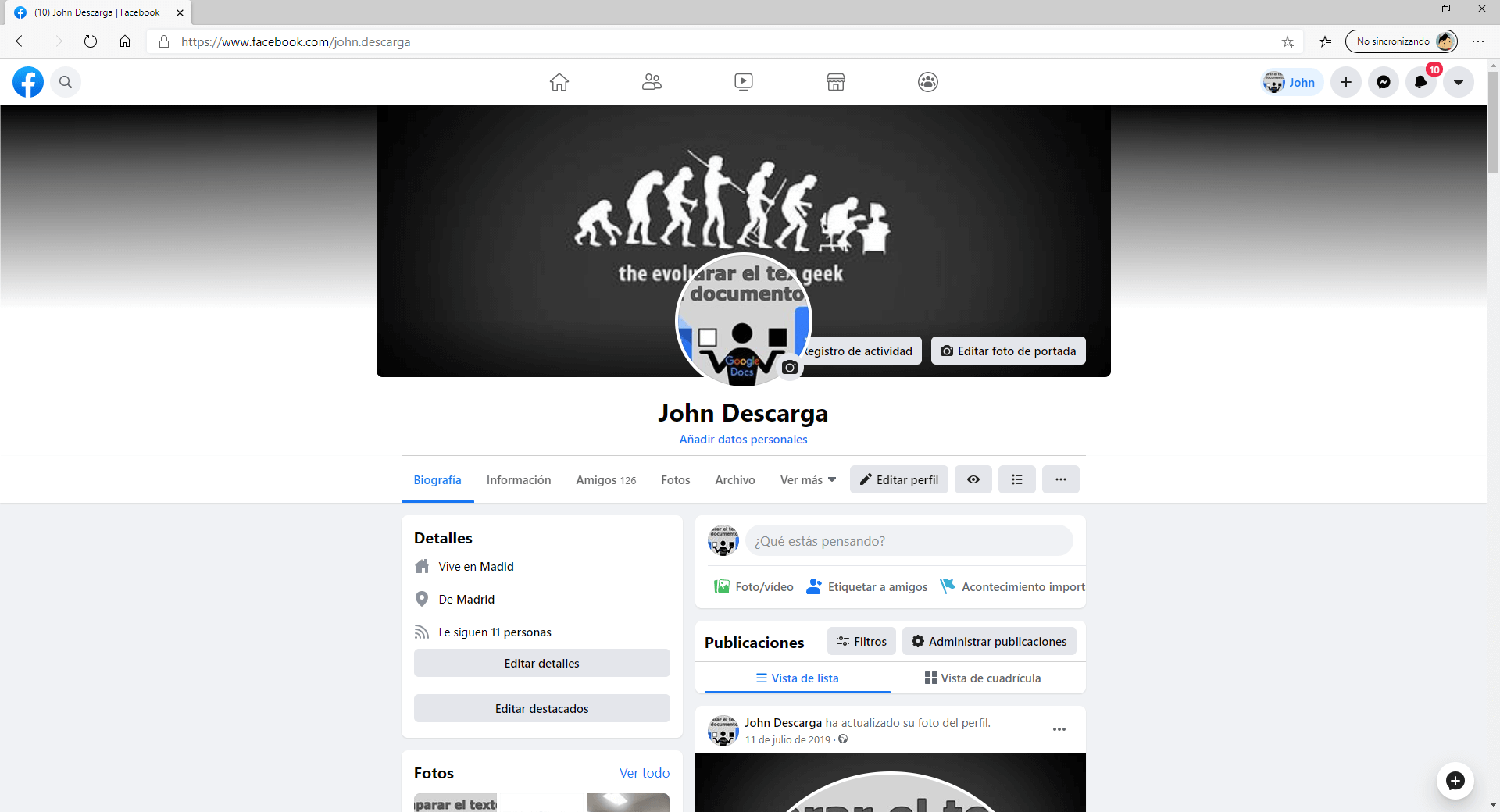
Task: Click Añadir datos personales link
Action: tap(743, 440)
